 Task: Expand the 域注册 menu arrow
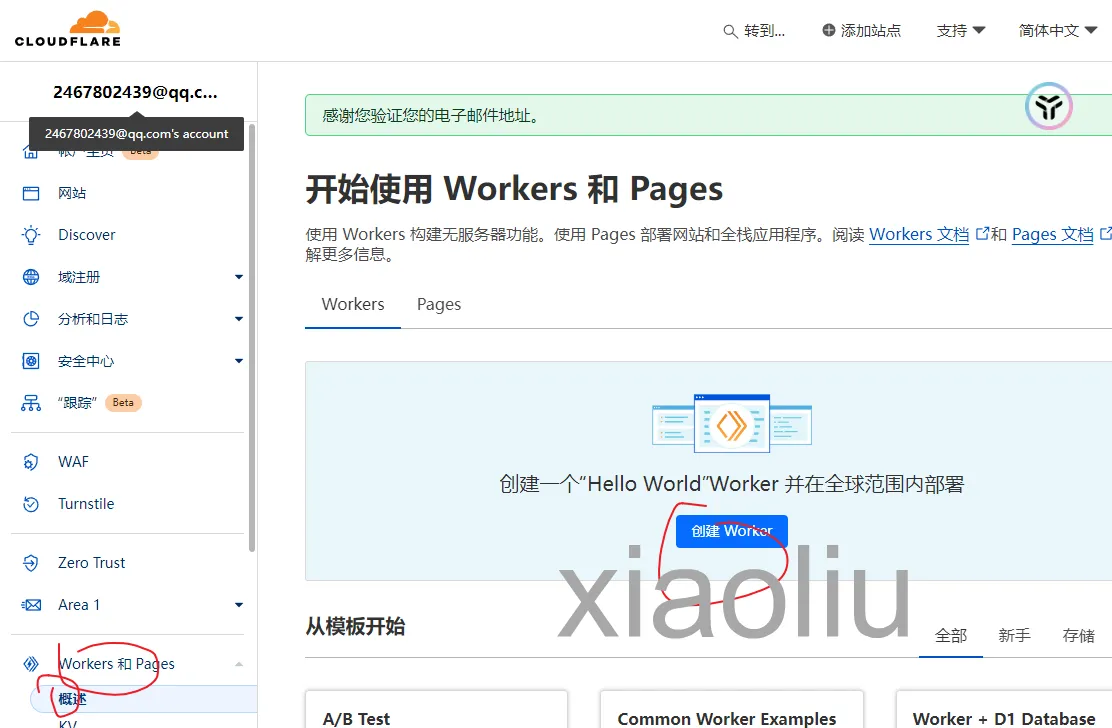[239, 277]
